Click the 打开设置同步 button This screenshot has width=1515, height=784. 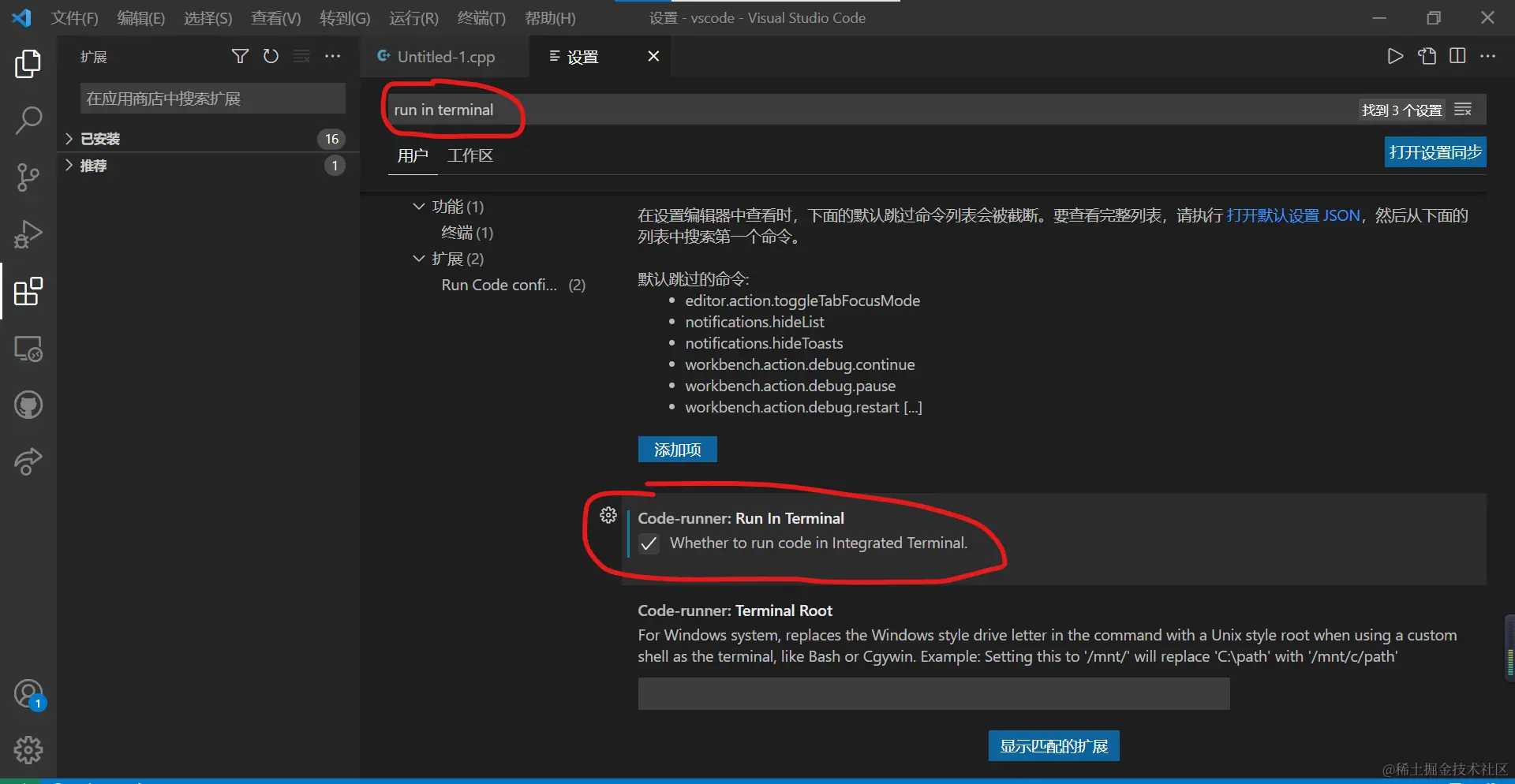pyautogui.click(x=1435, y=152)
